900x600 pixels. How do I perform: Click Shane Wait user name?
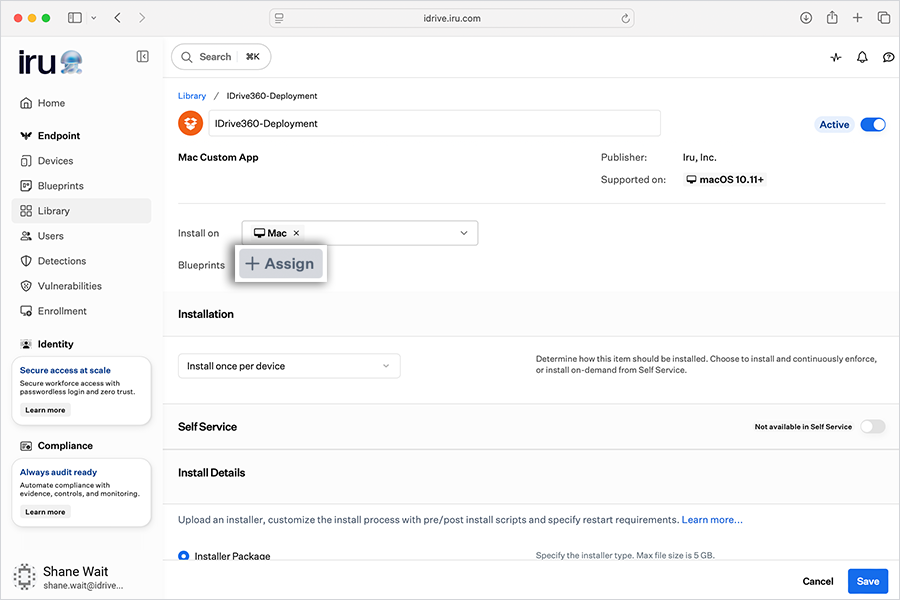coord(75,571)
